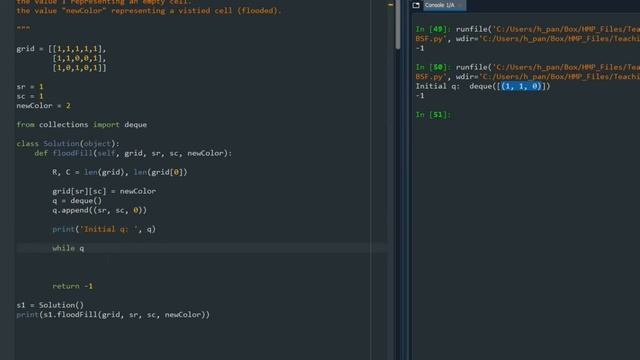Click the '[1,0,1,0,1]]' grid row line
This screenshot has height=360, width=640.
pos(79,68)
